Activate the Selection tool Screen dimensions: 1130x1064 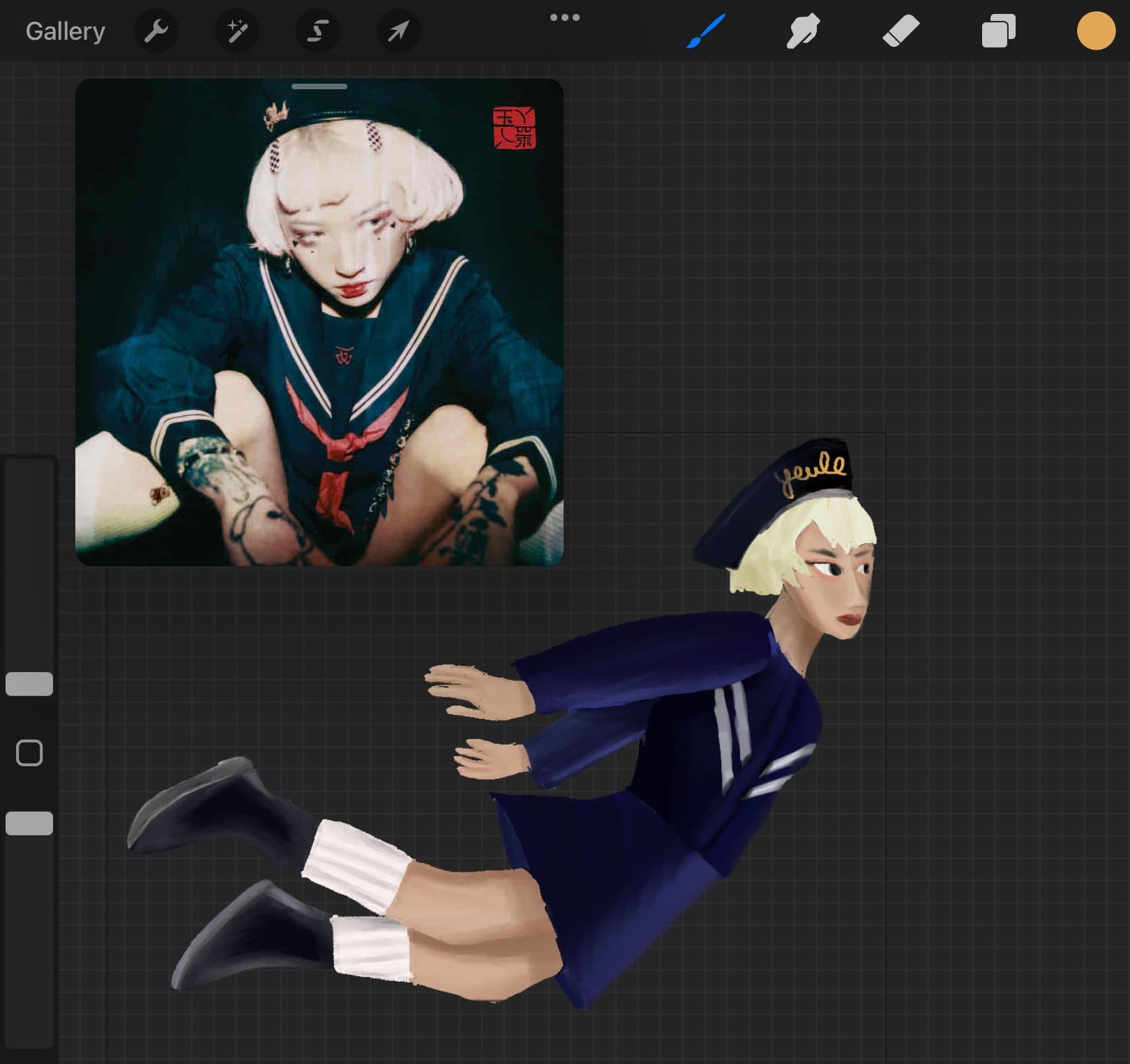(x=318, y=31)
